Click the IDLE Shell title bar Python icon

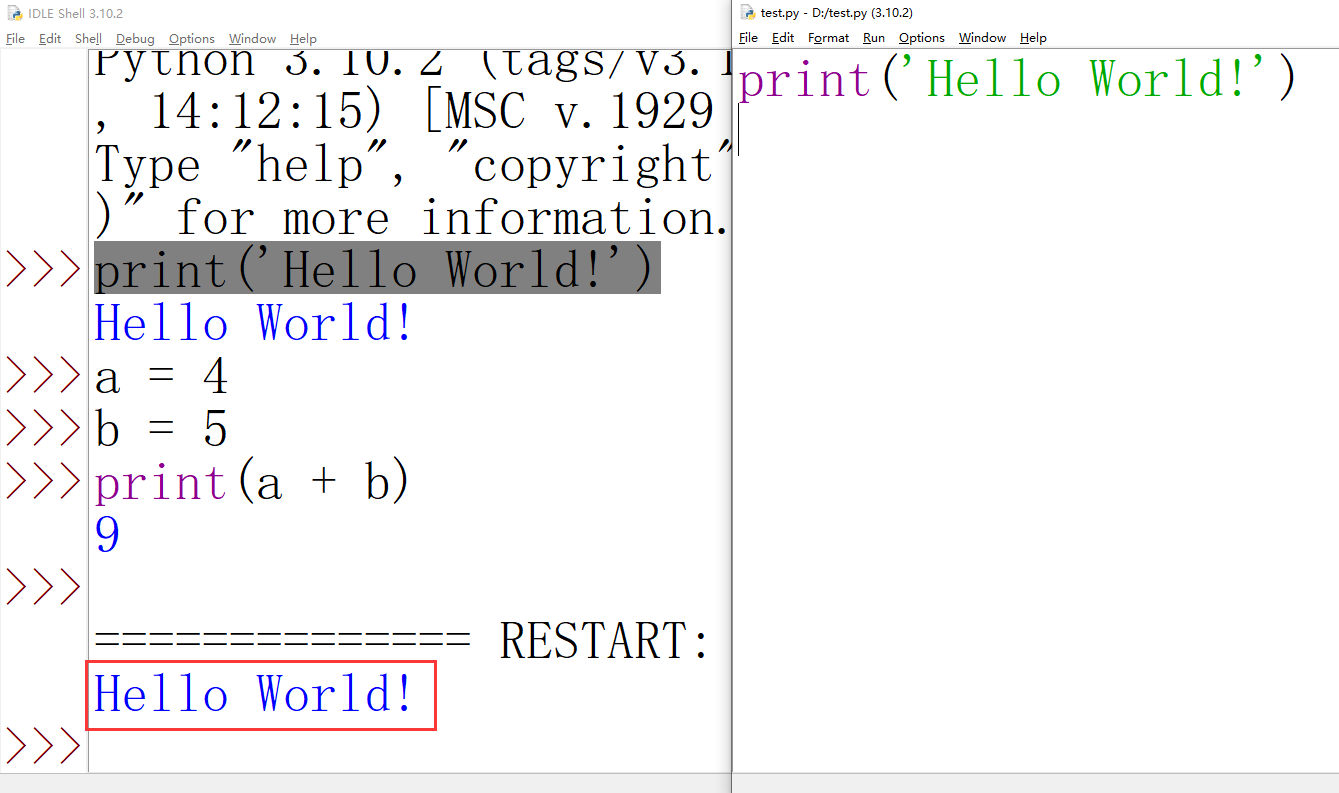coord(14,13)
